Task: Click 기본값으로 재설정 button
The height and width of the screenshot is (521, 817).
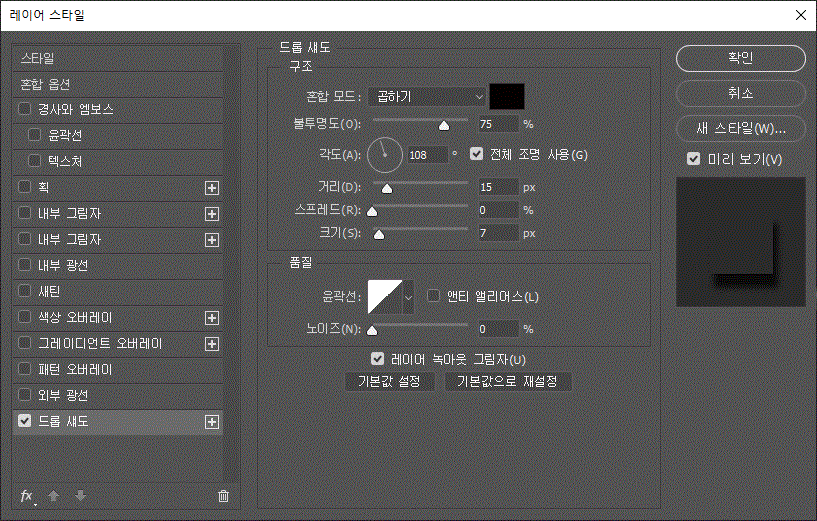Action: [x=507, y=382]
